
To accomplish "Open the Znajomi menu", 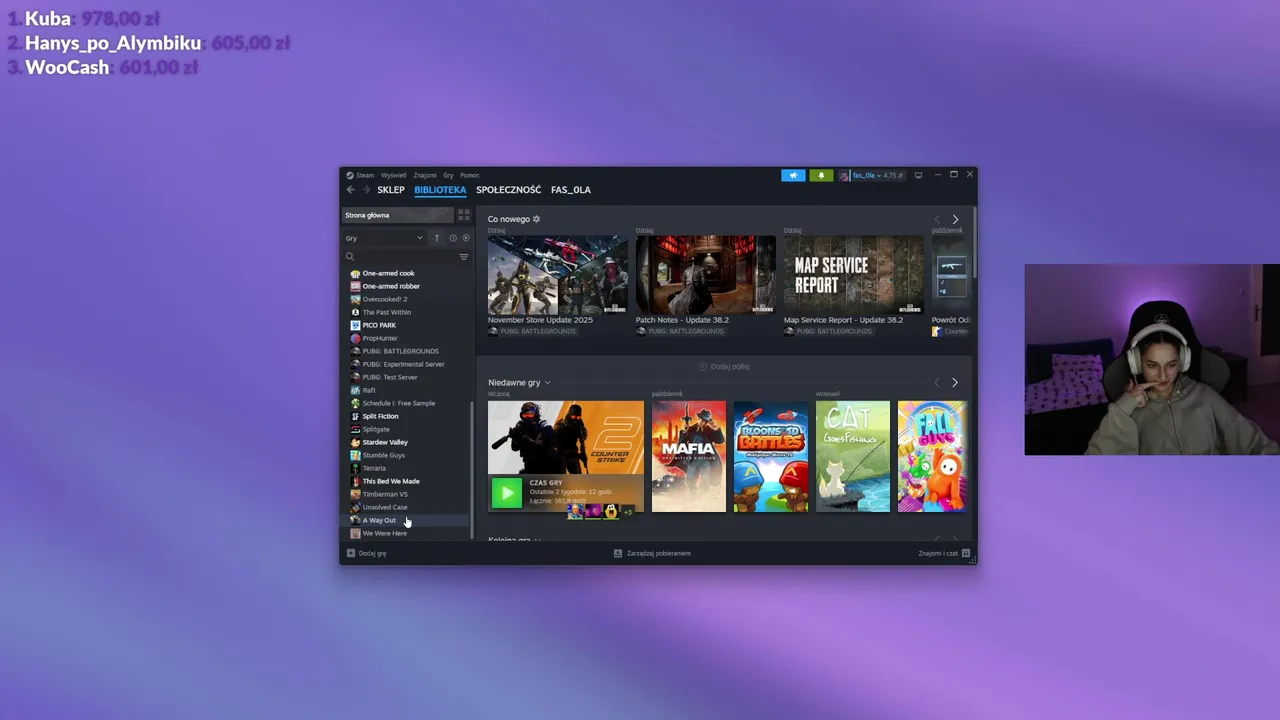I will tap(425, 175).
